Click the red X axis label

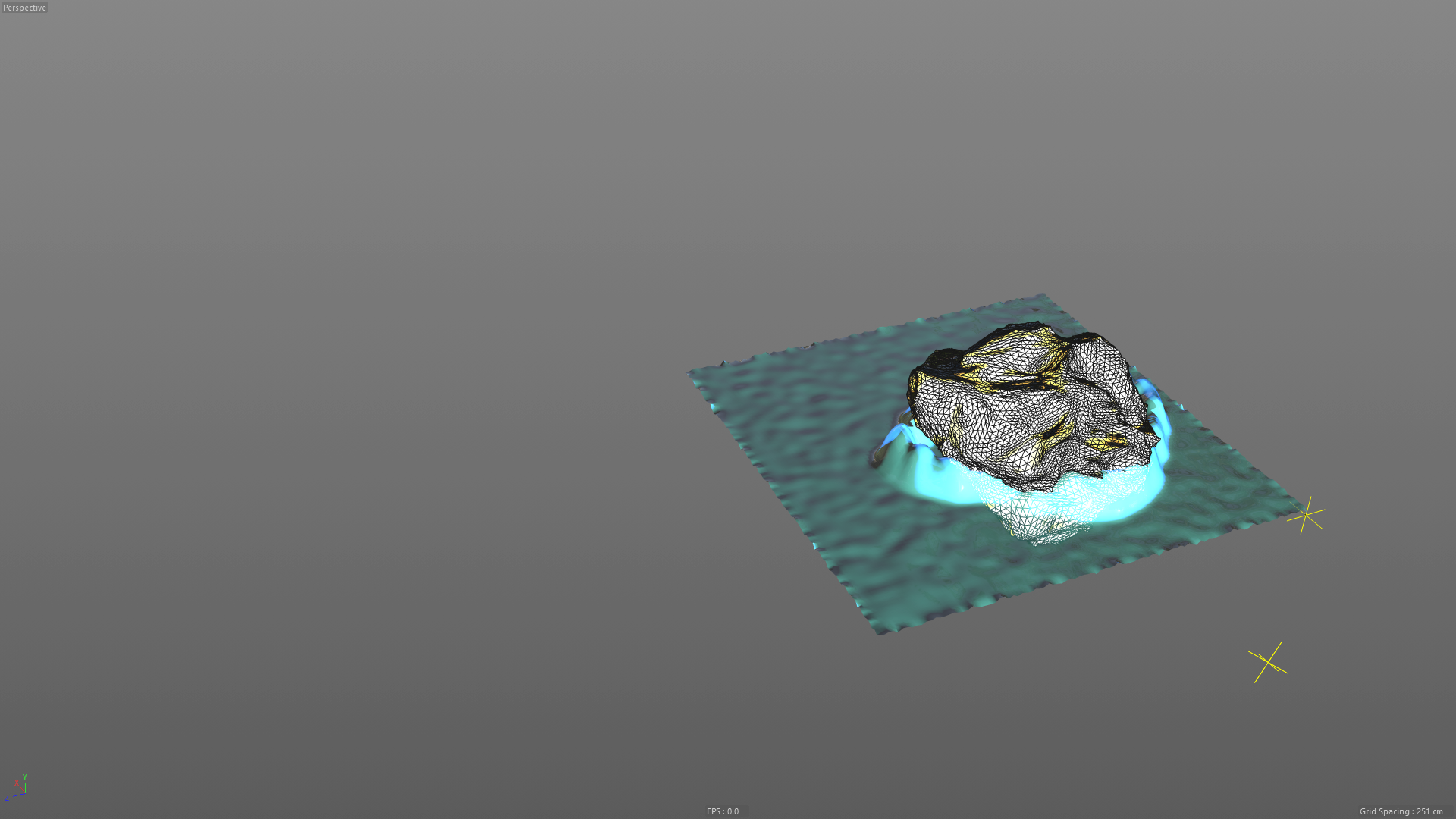16,782
